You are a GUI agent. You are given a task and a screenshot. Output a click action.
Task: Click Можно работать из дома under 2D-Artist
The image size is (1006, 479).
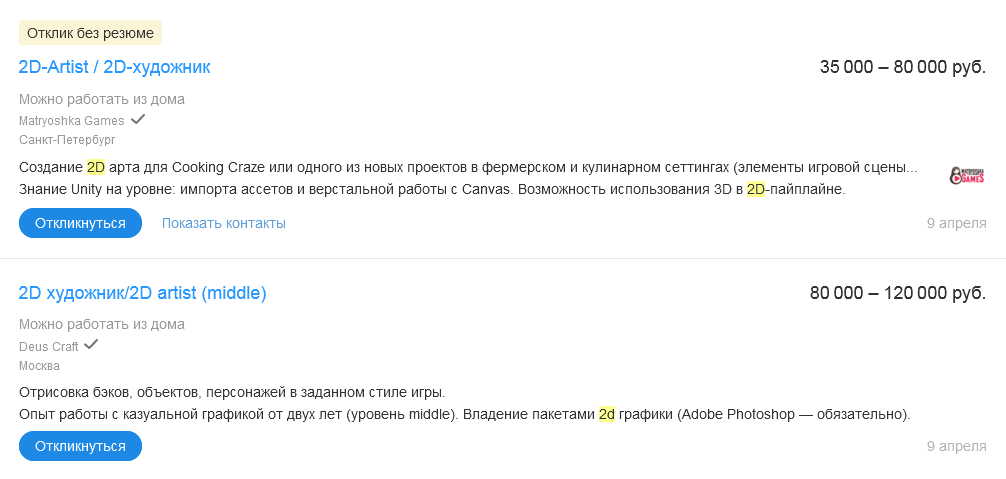101,99
